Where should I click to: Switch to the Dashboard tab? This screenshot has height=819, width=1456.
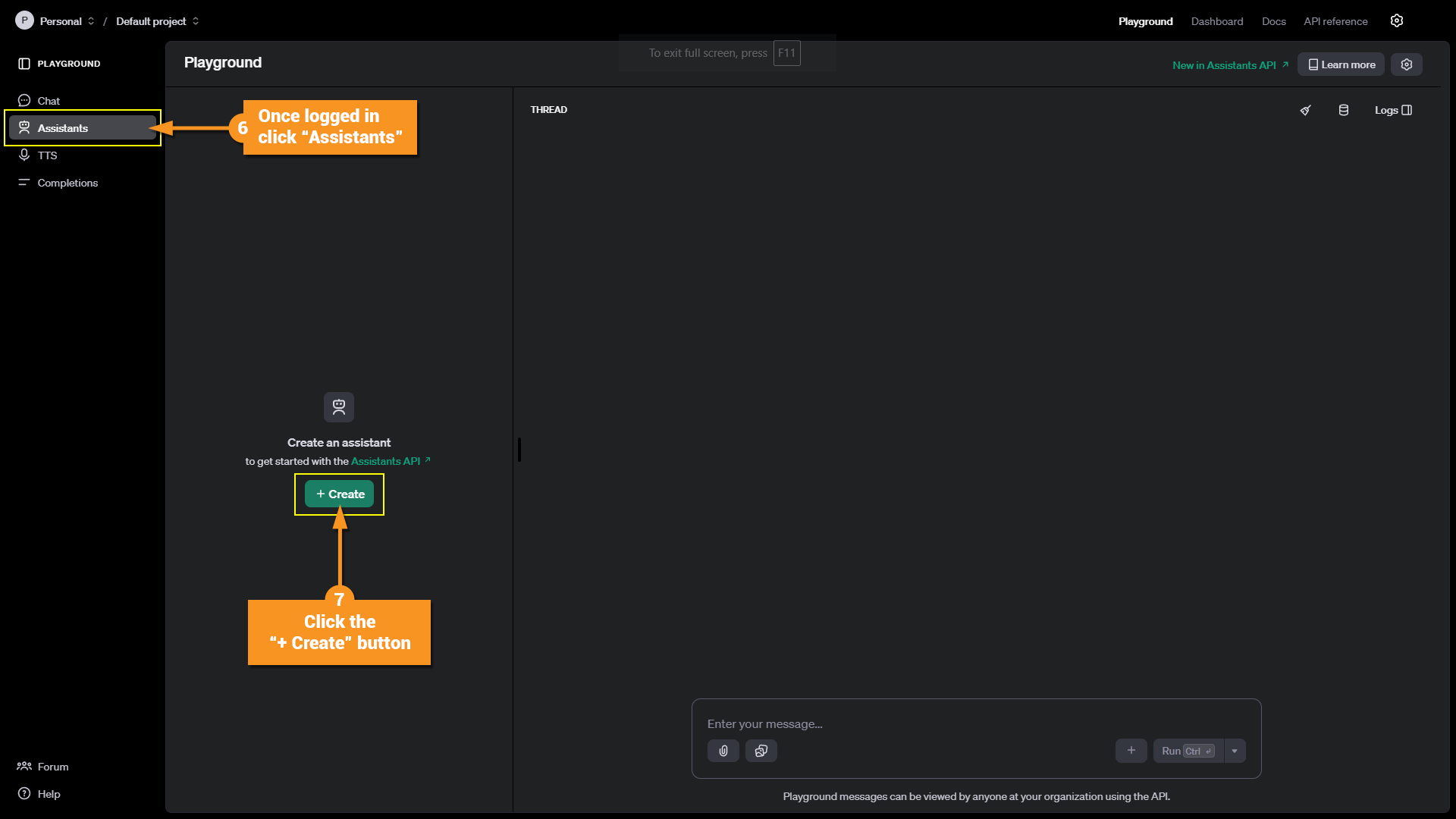point(1216,21)
